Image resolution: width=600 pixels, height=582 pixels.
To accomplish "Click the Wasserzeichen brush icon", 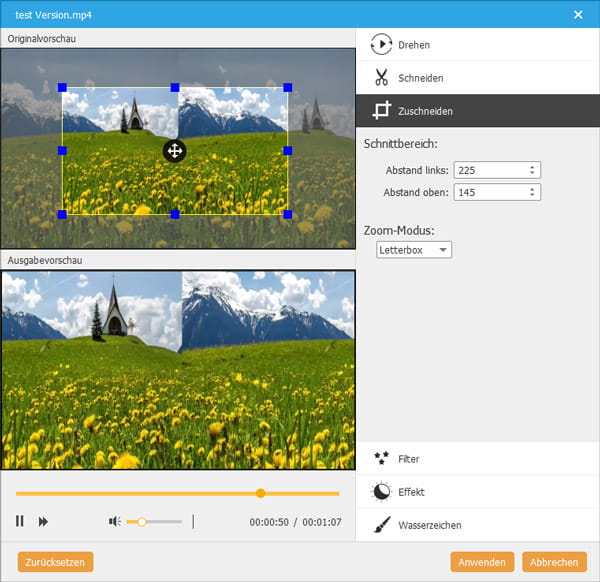I will (x=382, y=525).
